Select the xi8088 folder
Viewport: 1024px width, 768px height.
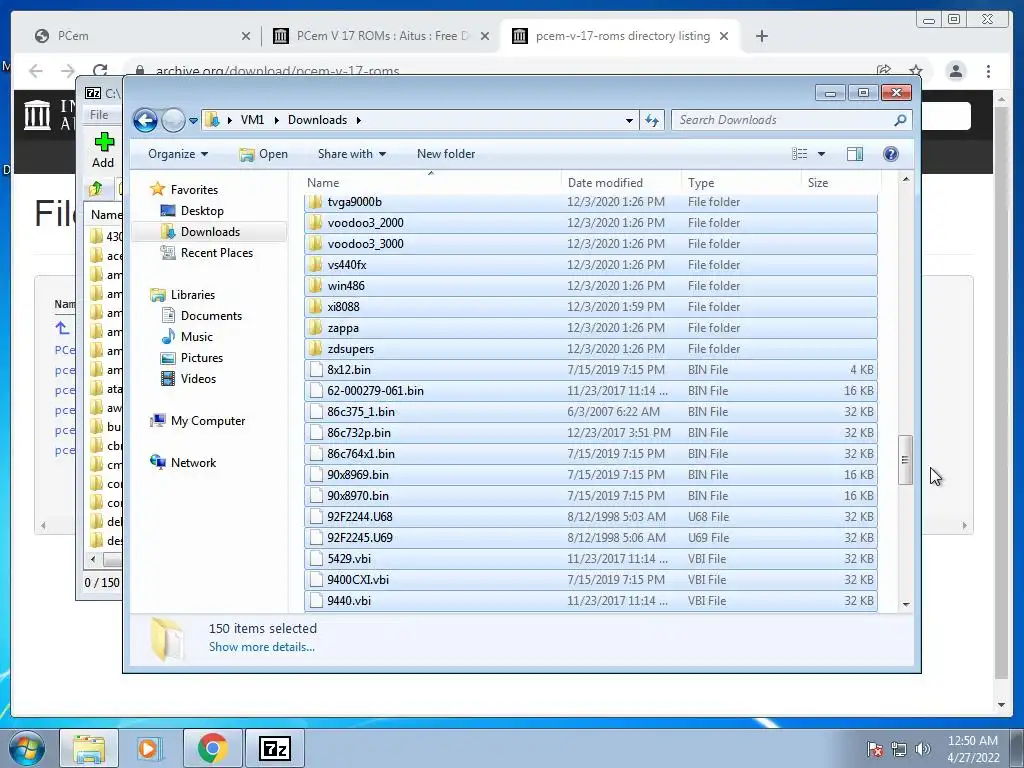[590, 307]
